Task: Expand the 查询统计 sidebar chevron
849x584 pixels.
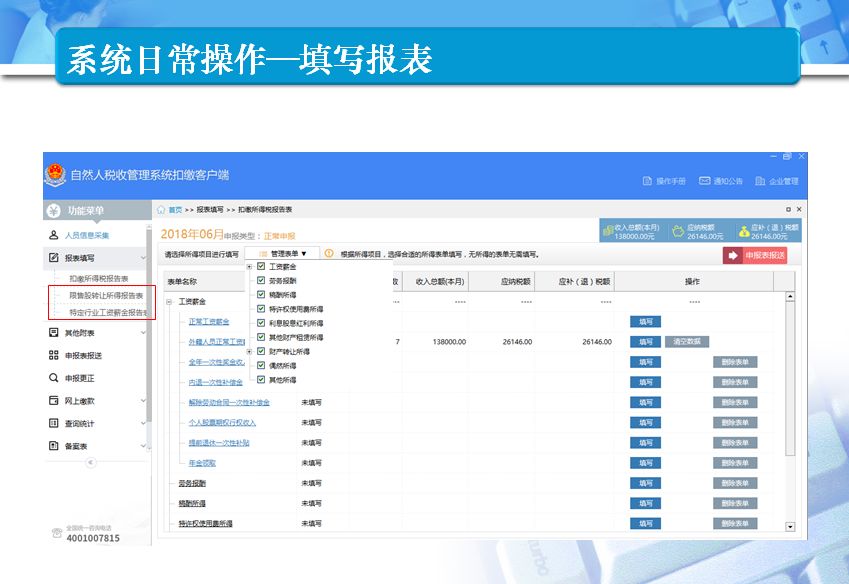Action: coord(143,423)
